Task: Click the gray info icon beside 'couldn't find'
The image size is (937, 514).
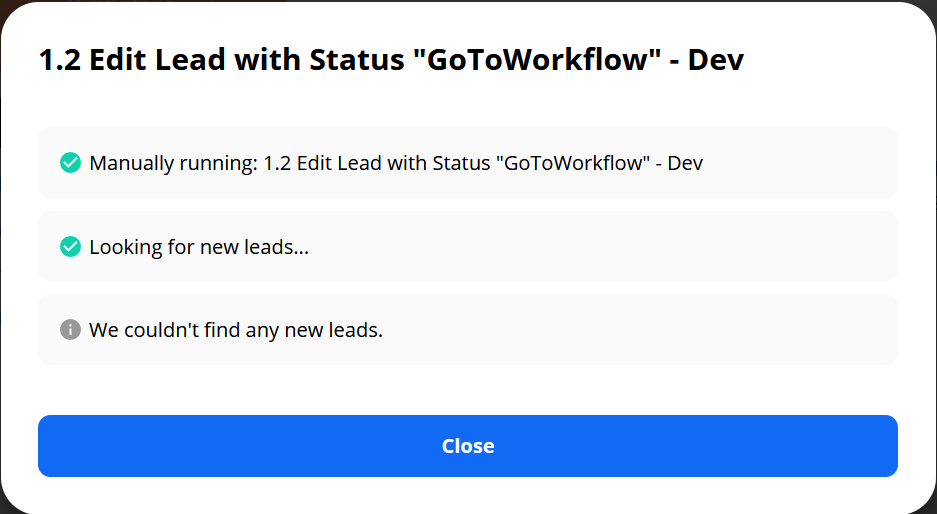Action: (71, 329)
